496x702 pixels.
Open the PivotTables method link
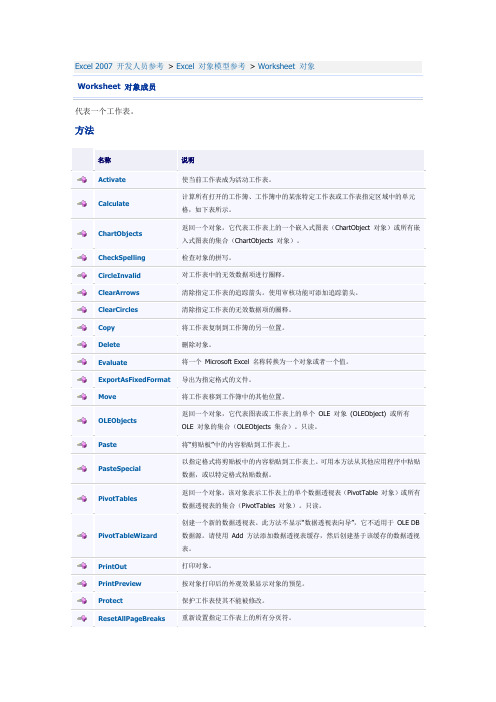(x=118, y=498)
